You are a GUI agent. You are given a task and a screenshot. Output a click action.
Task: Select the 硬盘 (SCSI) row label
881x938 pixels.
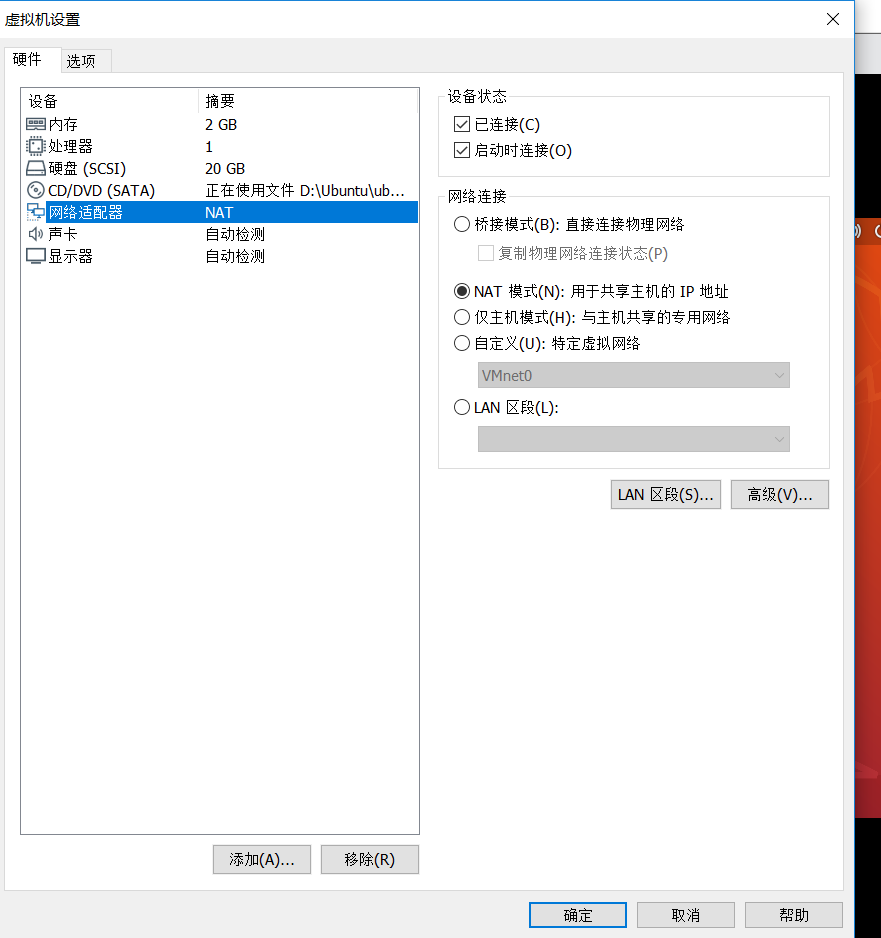(x=87, y=169)
